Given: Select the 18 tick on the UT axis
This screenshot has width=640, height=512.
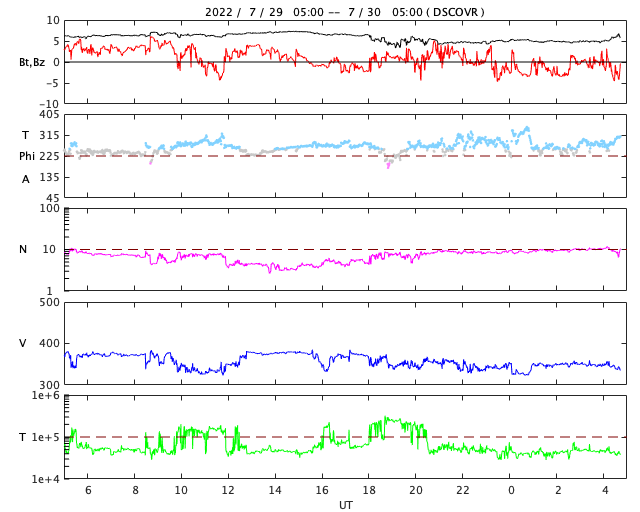Looking at the screenshot, I should (369, 490).
